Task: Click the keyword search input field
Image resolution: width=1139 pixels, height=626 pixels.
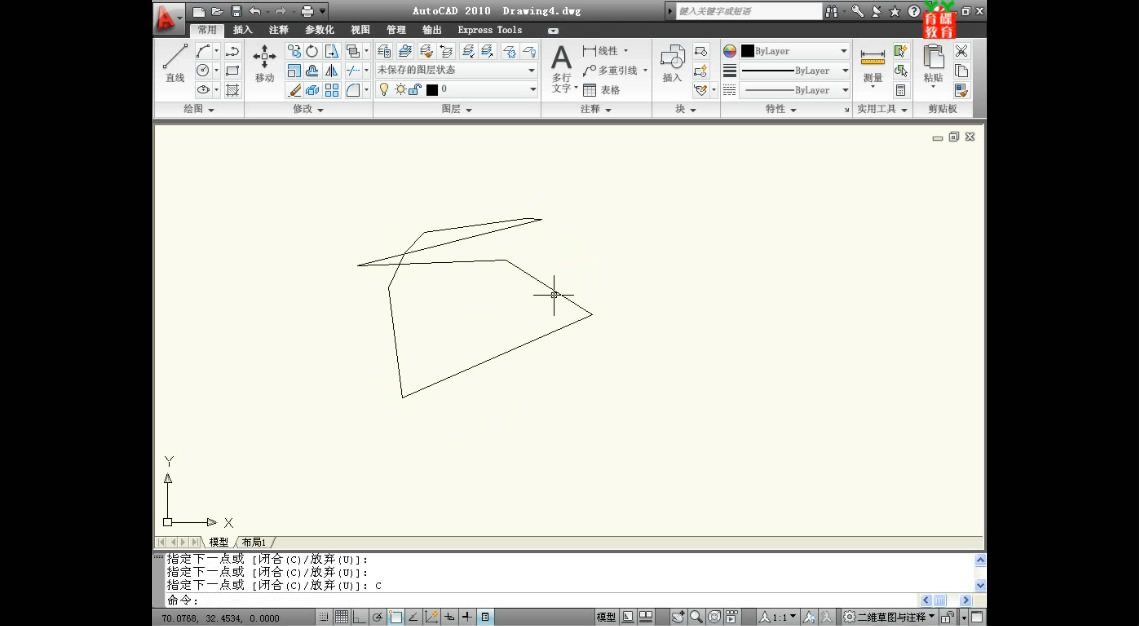Action: [748, 11]
